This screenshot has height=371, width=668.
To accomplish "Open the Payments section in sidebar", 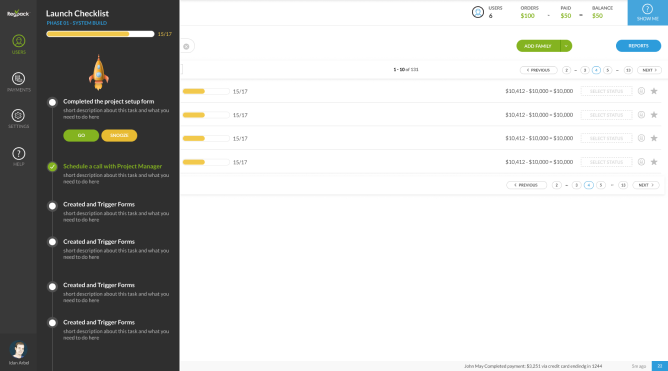I will tap(18, 82).
